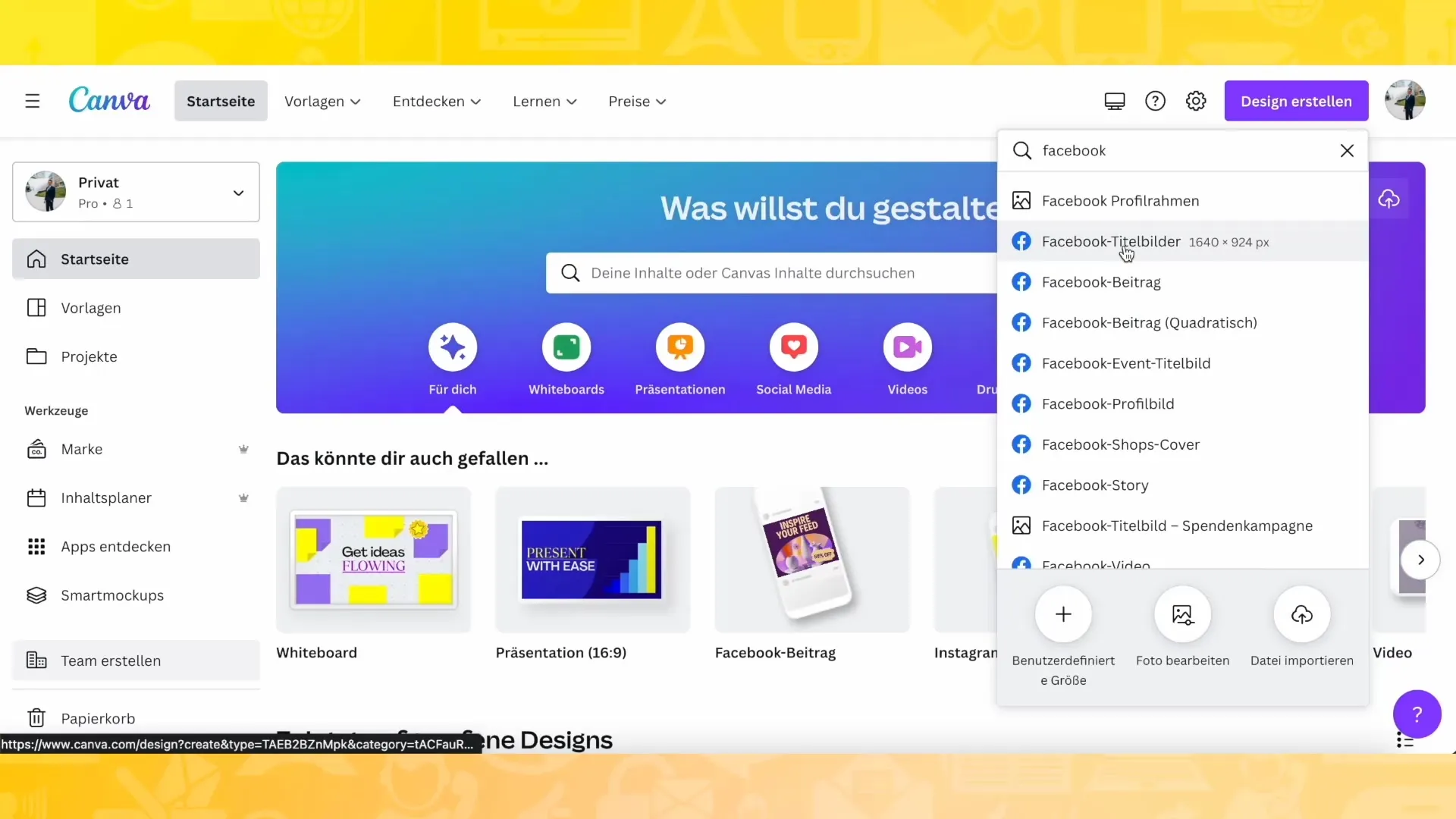Click the Marke section expander

(x=243, y=448)
